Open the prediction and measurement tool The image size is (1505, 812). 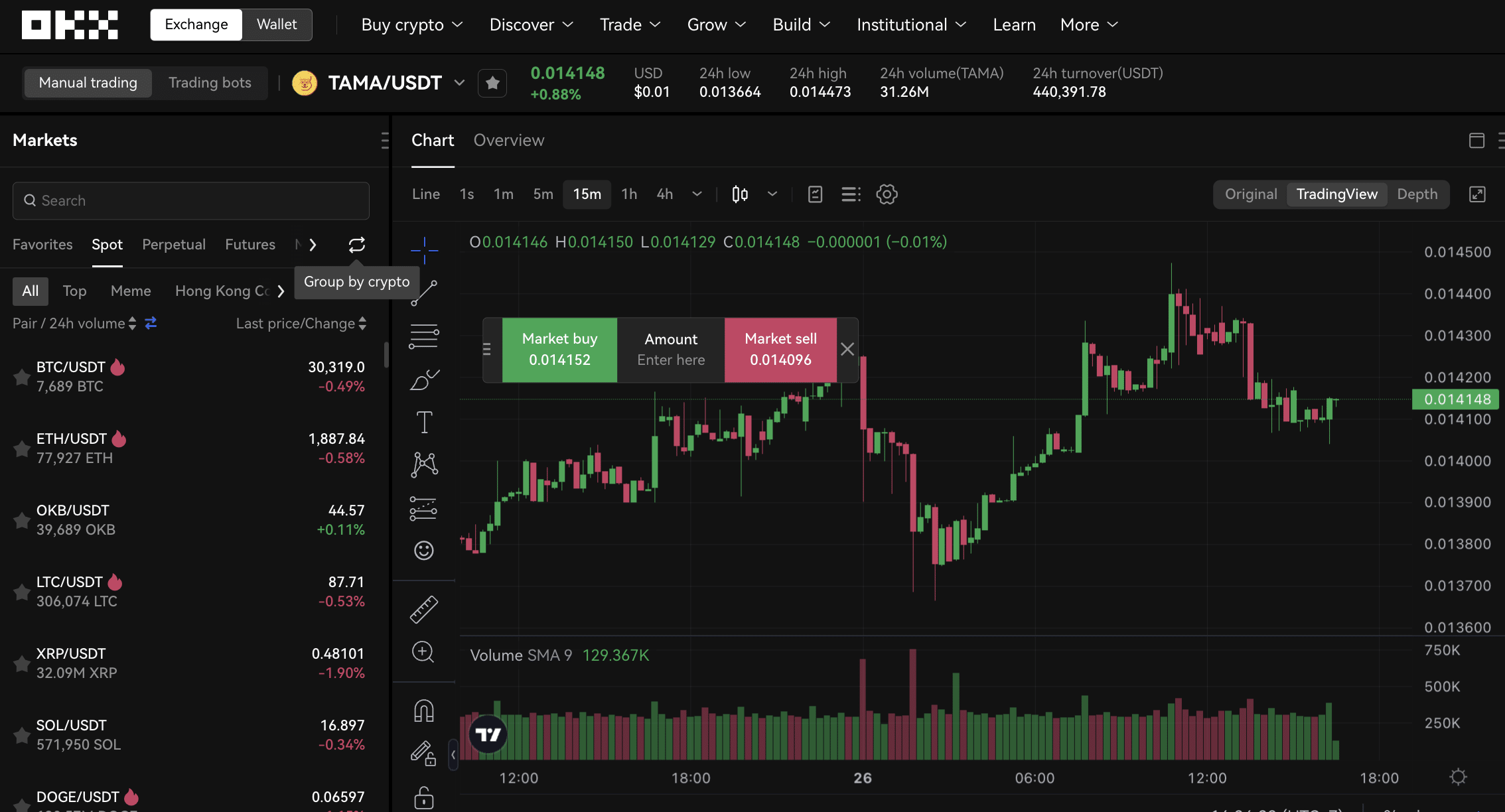click(x=423, y=508)
